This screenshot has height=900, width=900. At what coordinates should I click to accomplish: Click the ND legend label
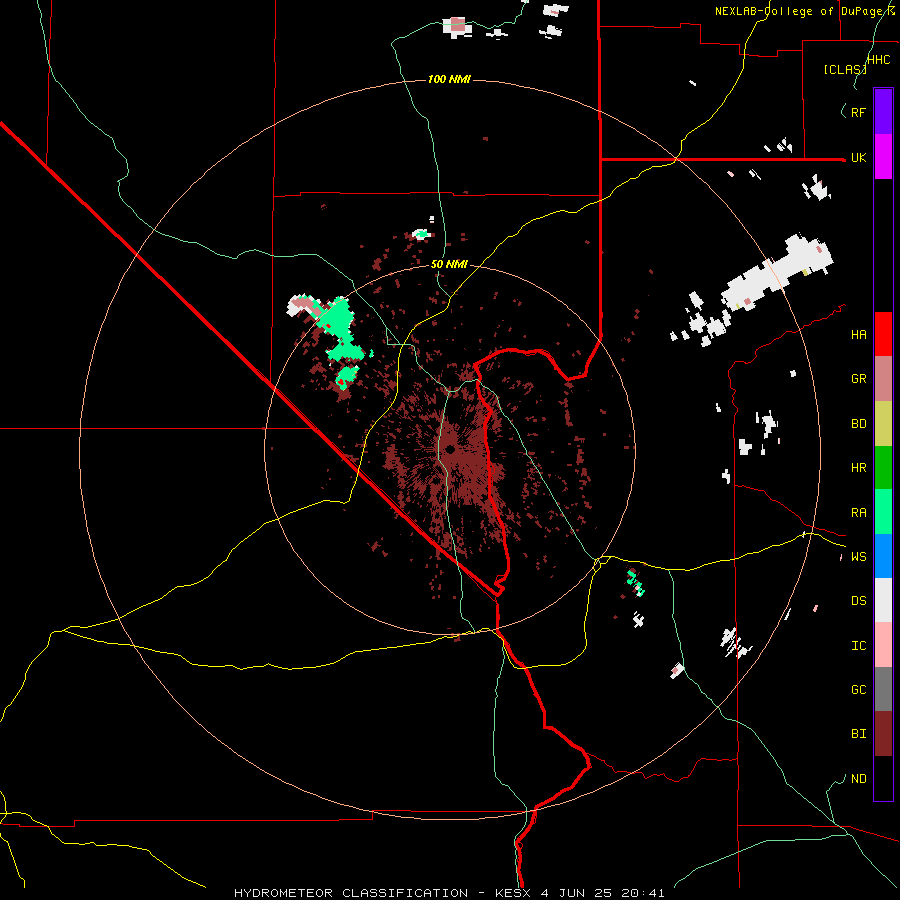pyautogui.click(x=858, y=779)
